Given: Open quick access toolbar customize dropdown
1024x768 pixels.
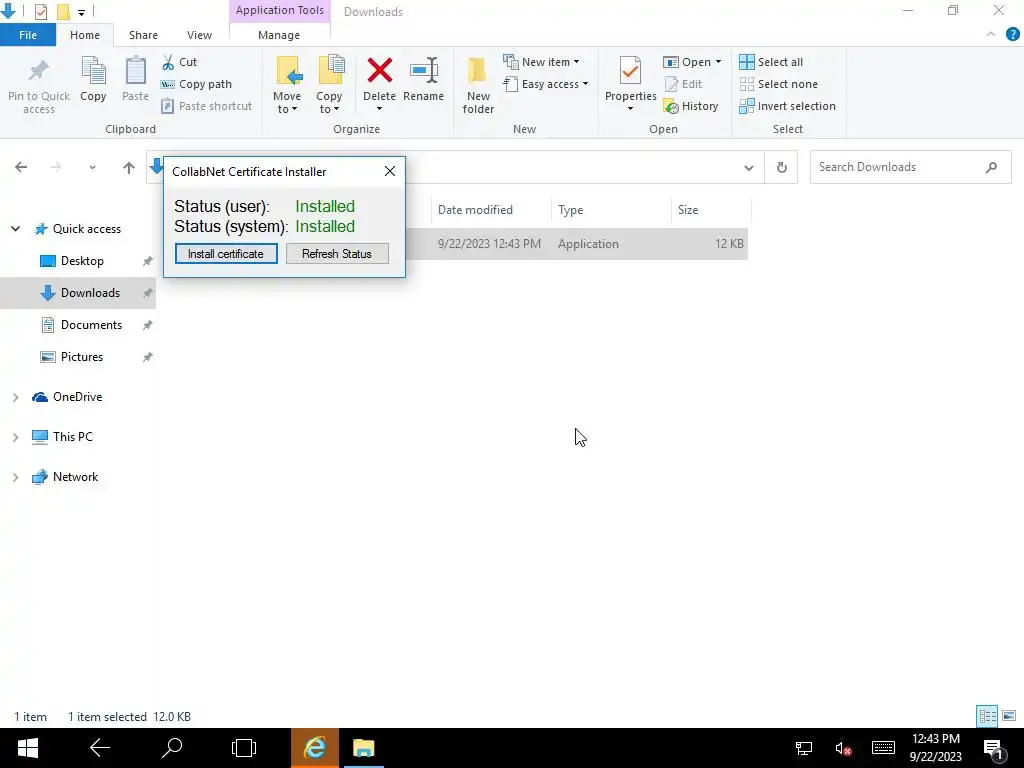Looking at the screenshot, I should [x=81, y=12].
